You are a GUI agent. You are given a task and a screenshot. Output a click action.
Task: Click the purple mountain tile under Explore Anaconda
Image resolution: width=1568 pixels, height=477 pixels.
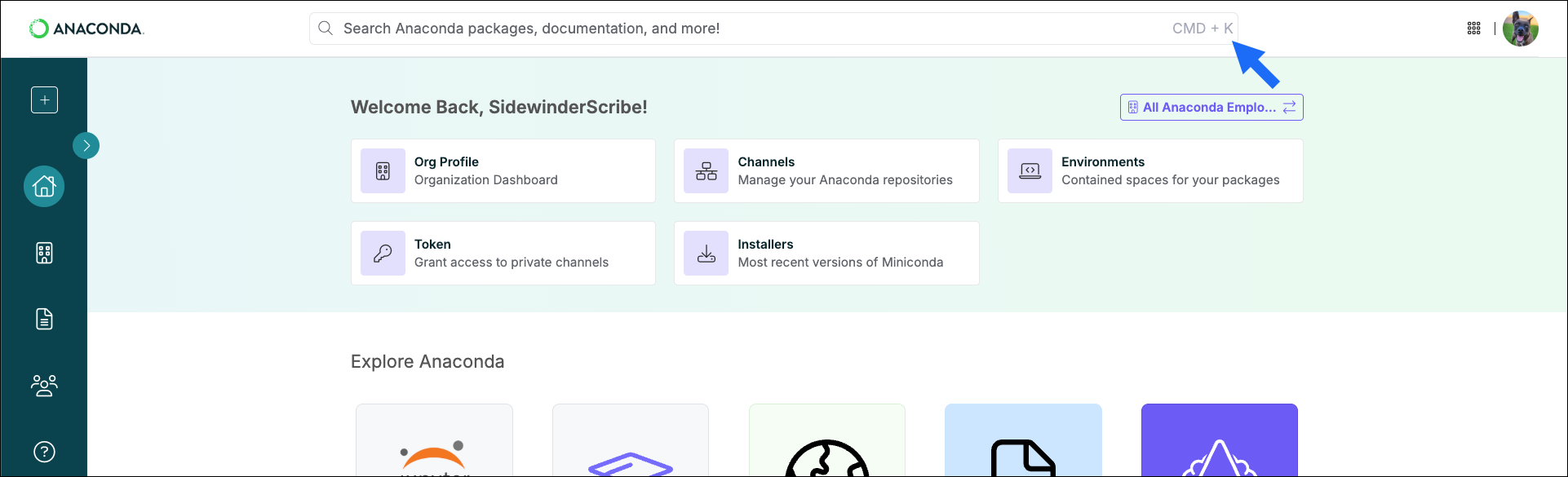tap(1219, 440)
